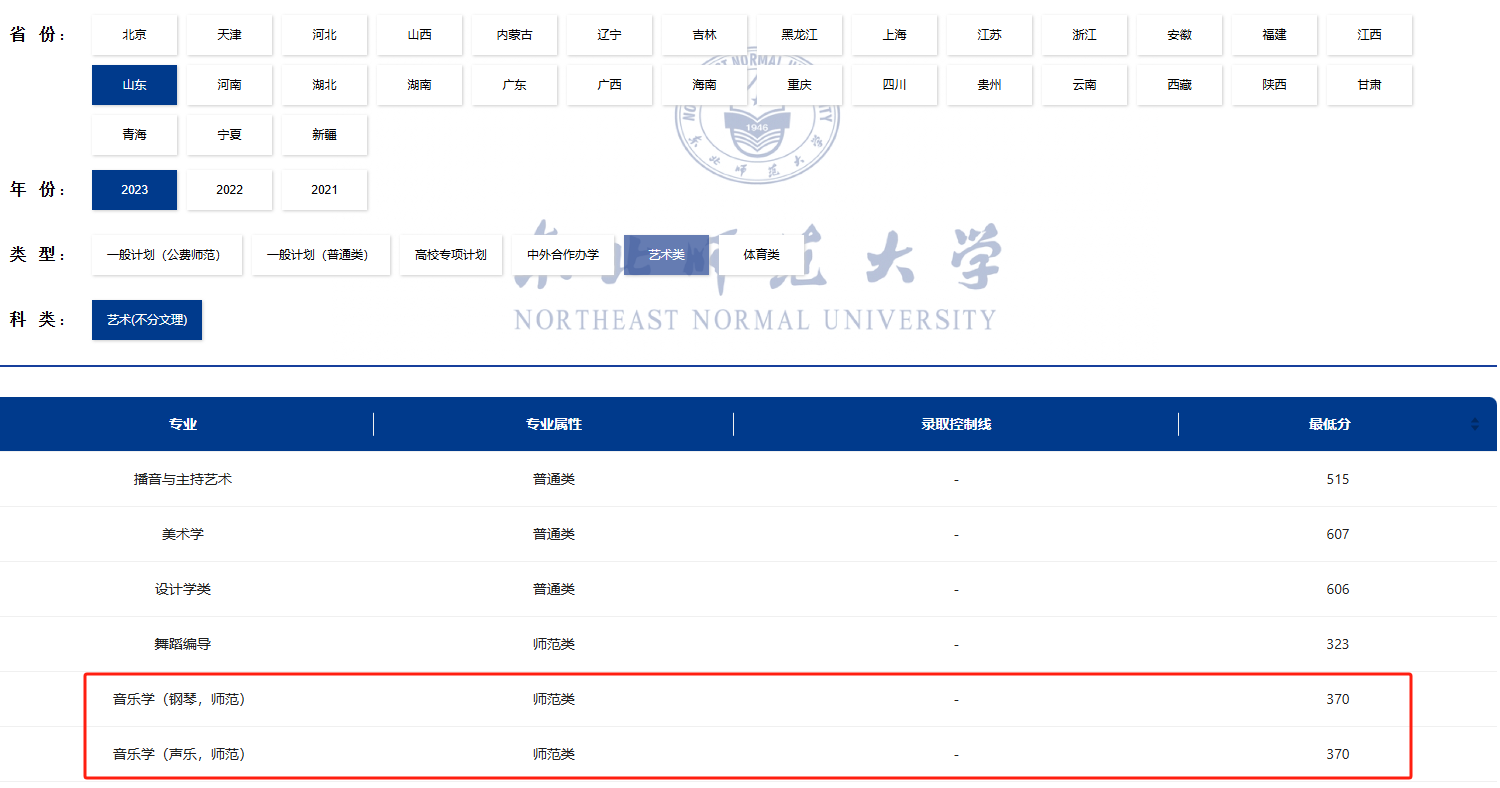Click 音乐学（钢琴，师范） row

tap(179, 699)
